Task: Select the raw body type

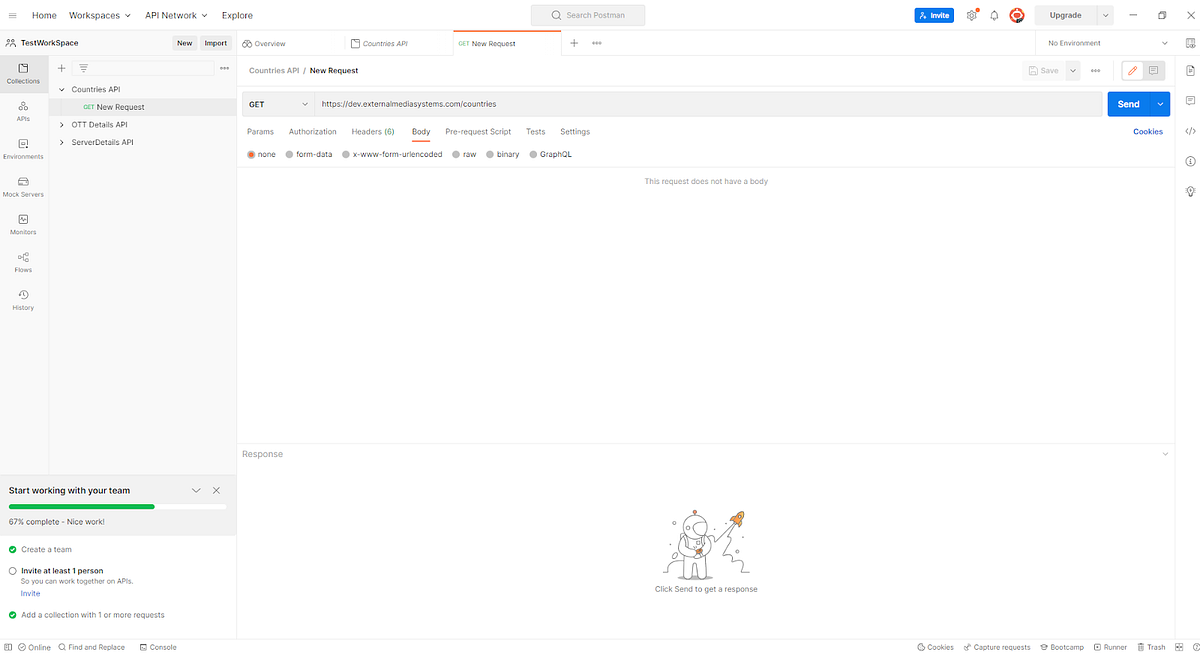Action: coord(466,154)
